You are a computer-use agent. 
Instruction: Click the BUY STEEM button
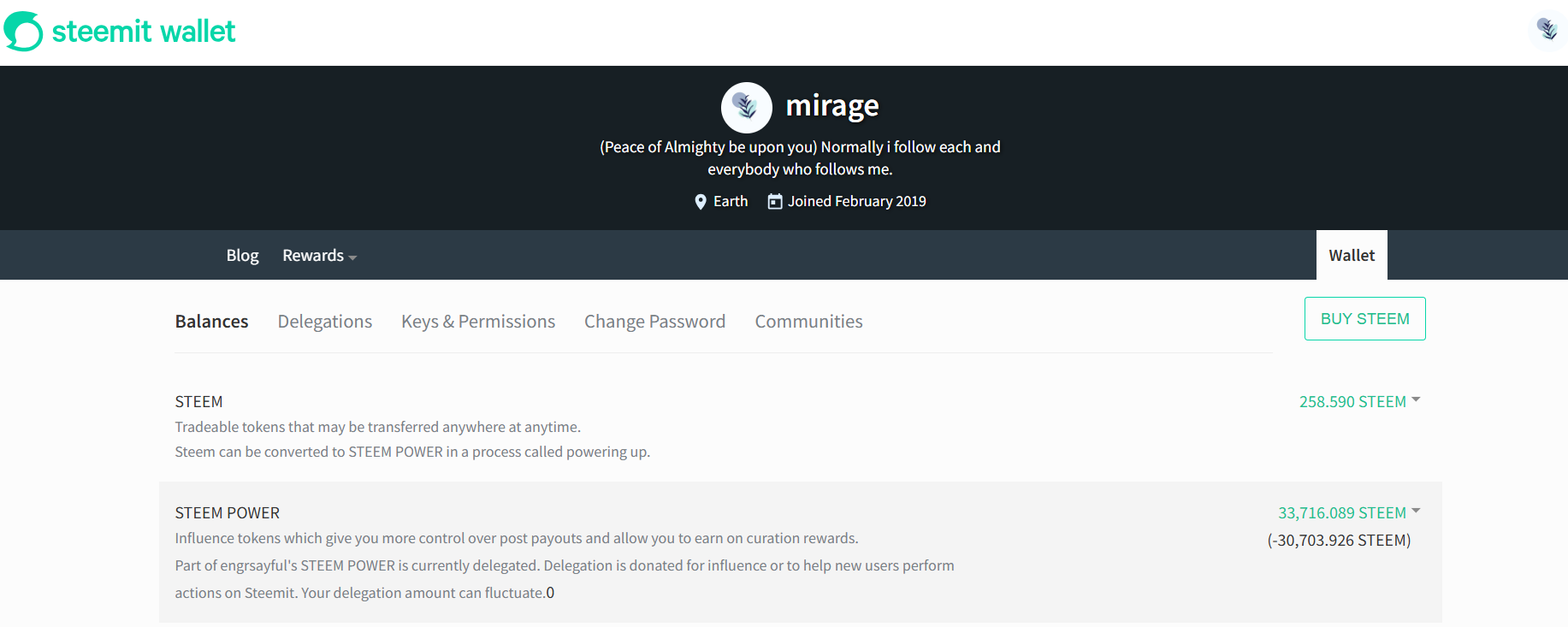pos(1364,318)
